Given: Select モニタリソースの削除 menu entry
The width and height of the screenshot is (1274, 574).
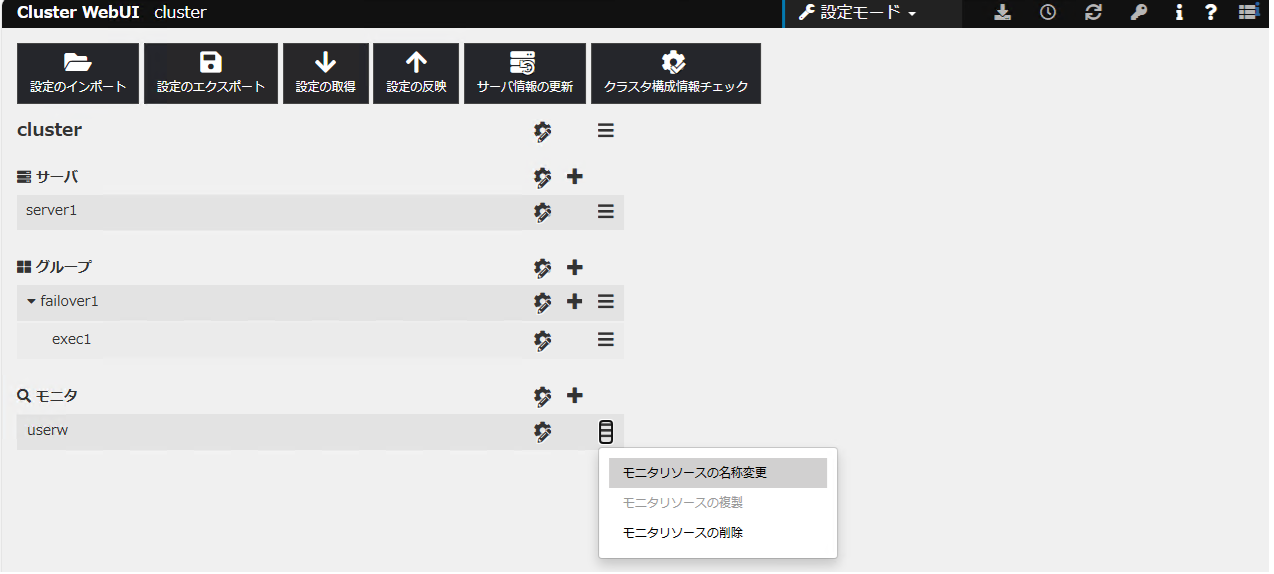Looking at the screenshot, I should (x=682, y=533).
